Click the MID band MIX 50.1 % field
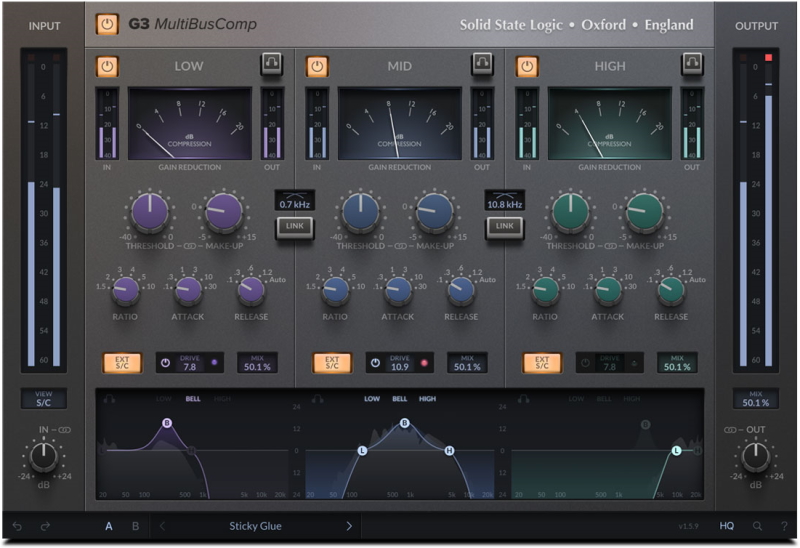800x548 pixels. (x=467, y=363)
